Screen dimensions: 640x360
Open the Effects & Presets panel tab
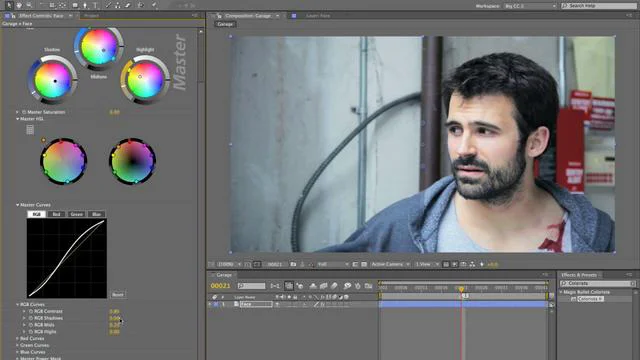click(579, 275)
